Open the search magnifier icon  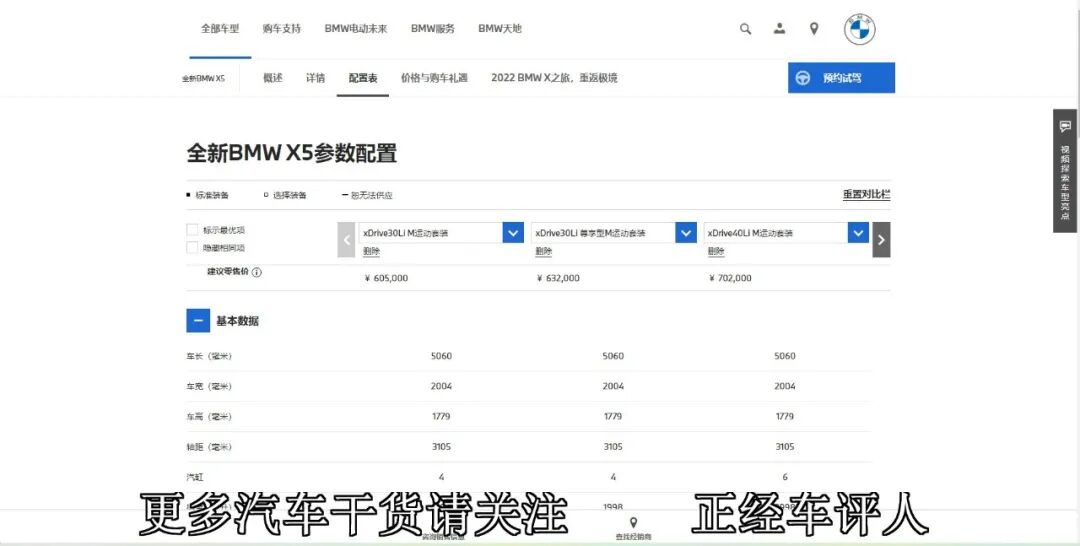click(745, 29)
